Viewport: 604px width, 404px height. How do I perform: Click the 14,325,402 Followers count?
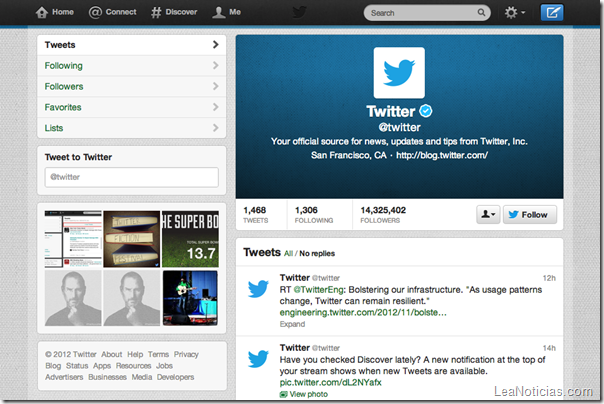tap(383, 215)
